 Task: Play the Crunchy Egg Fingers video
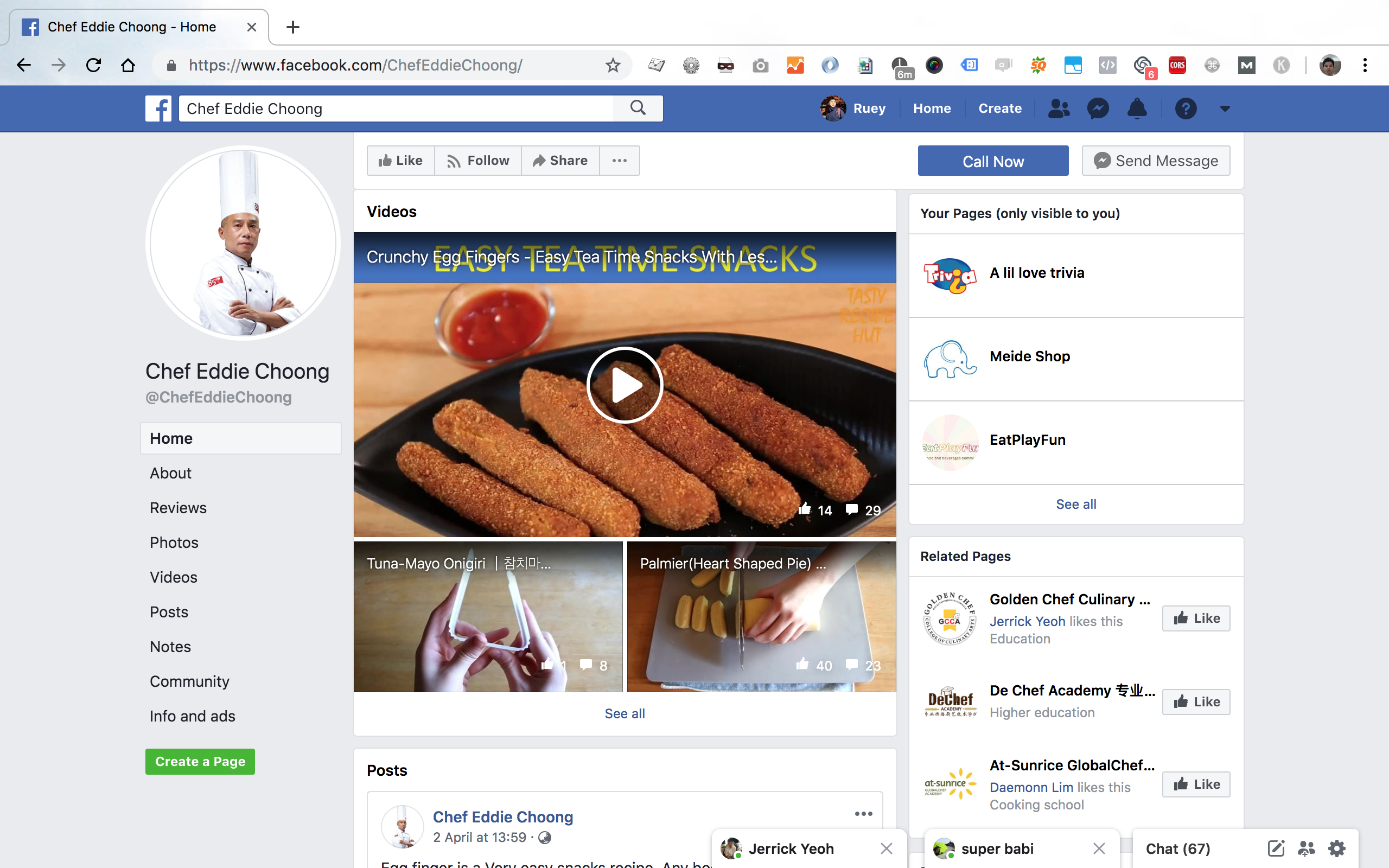click(625, 385)
